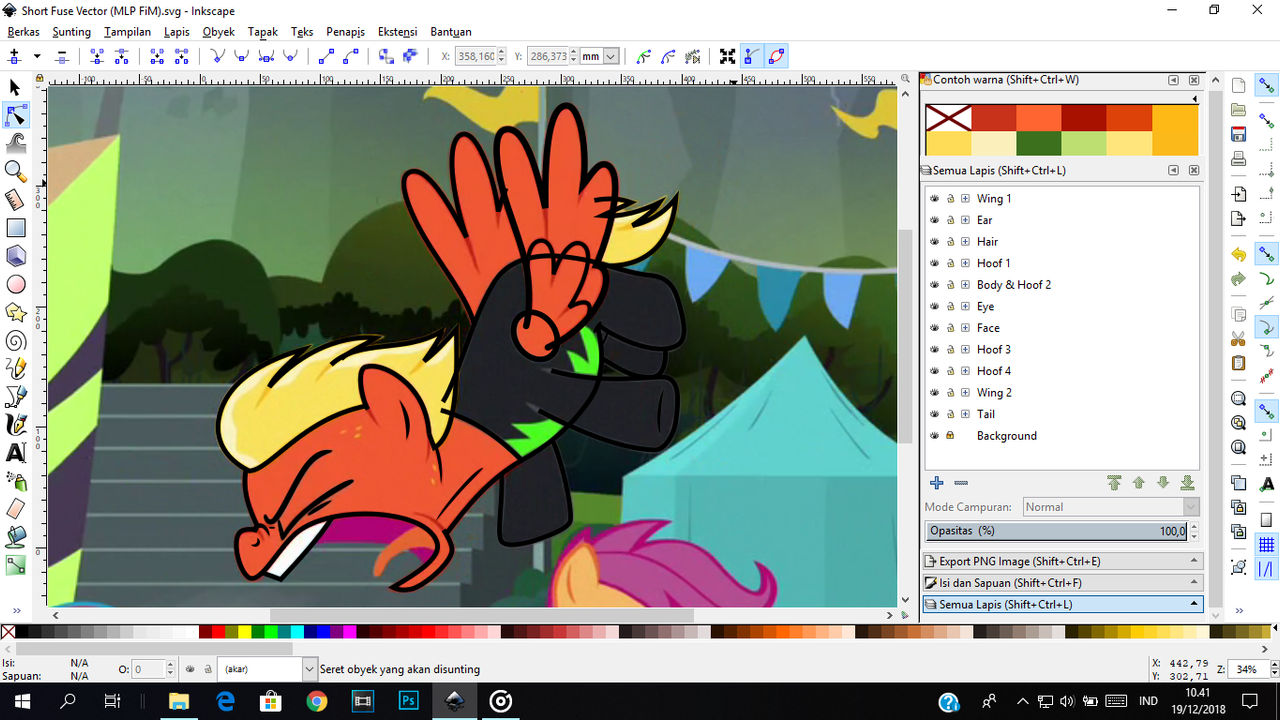Make selected nodes smooth
Image resolution: width=1280 pixels, height=720 pixels.
pyautogui.click(x=241, y=57)
